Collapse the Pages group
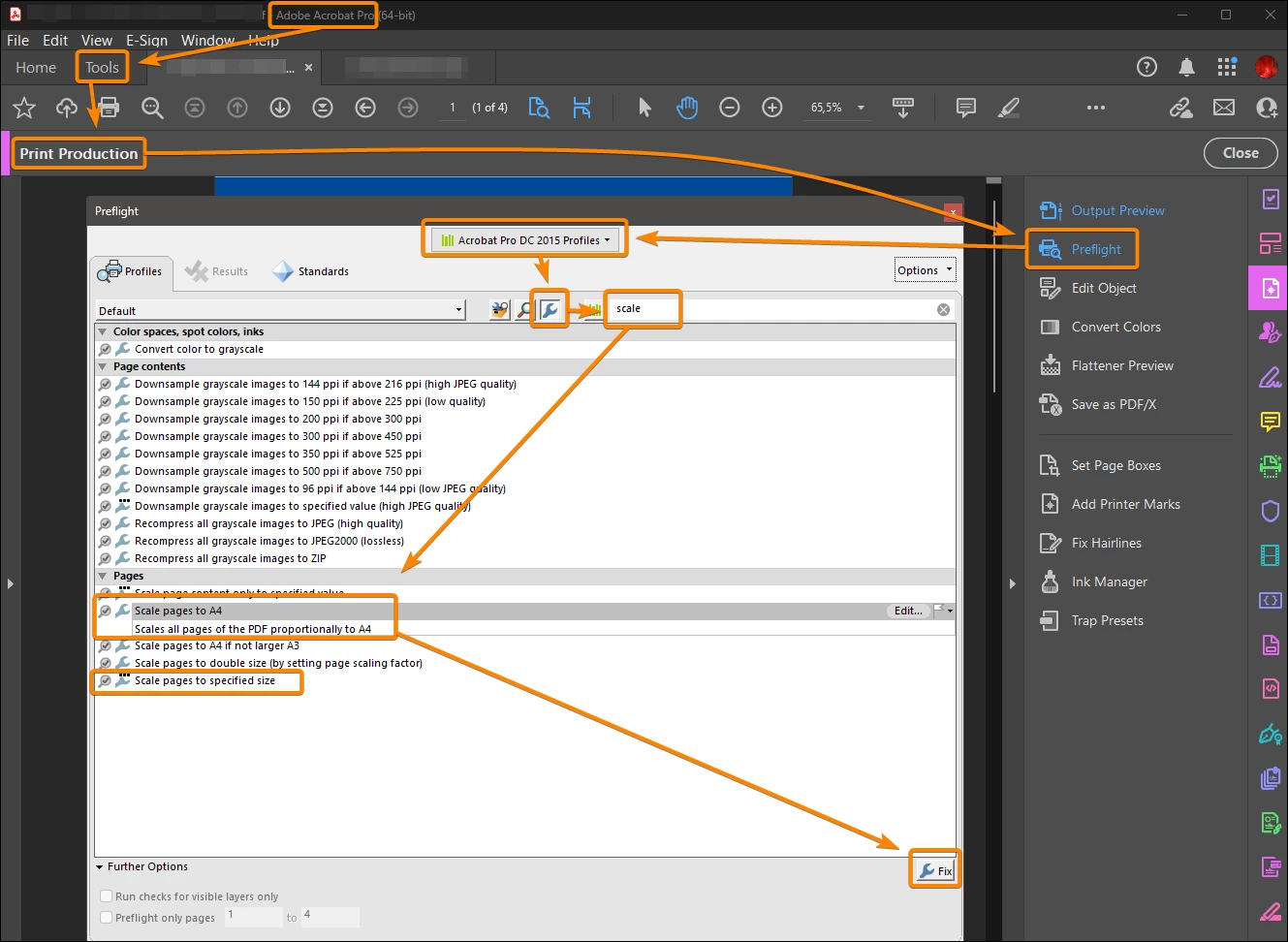Viewport: 1288px width, 942px height. coord(103,576)
